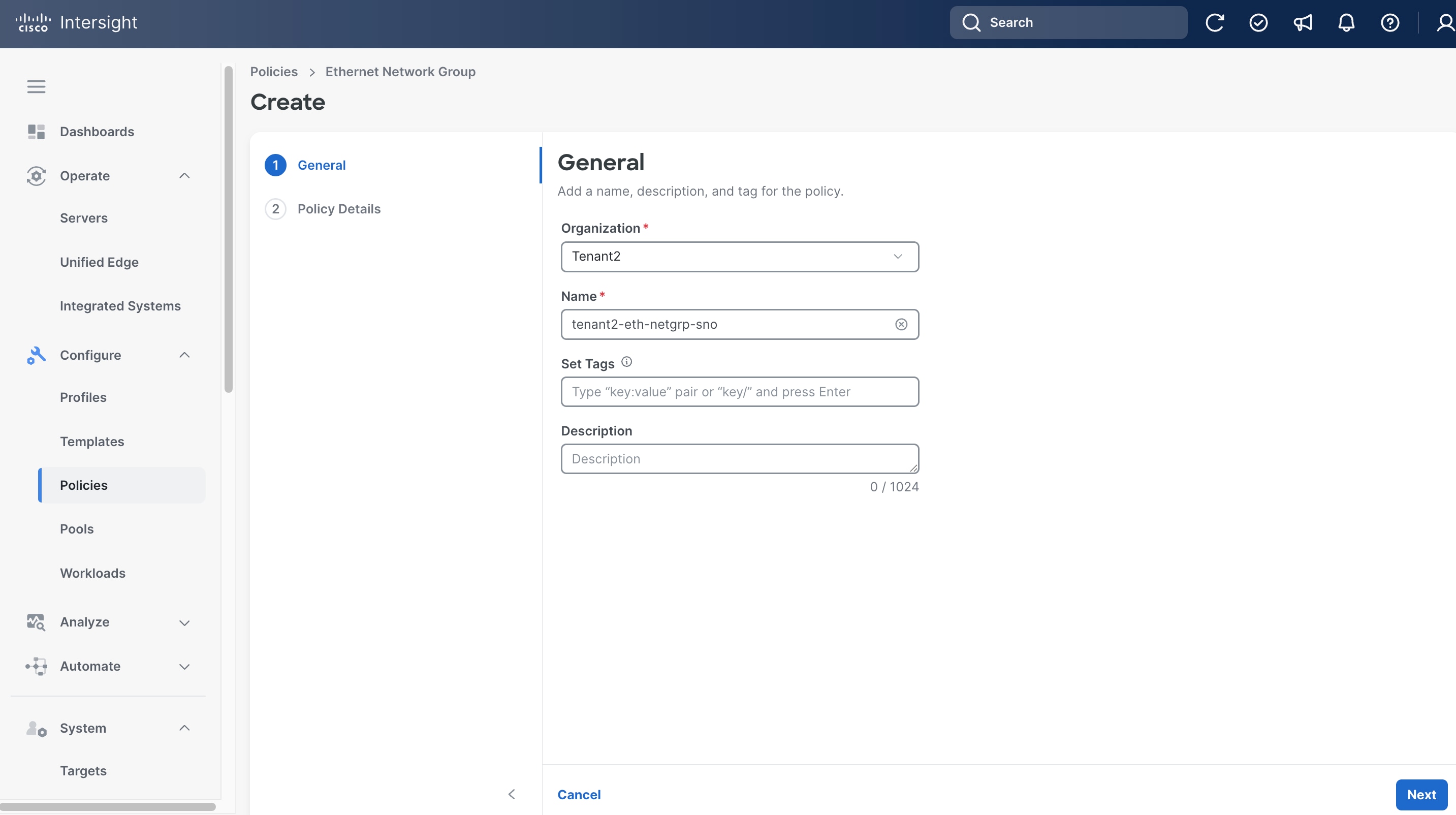This screenshot has height=815, width=1456.
Task: Click the sidebar vertical scrollbar
Action: click(228, 229)
